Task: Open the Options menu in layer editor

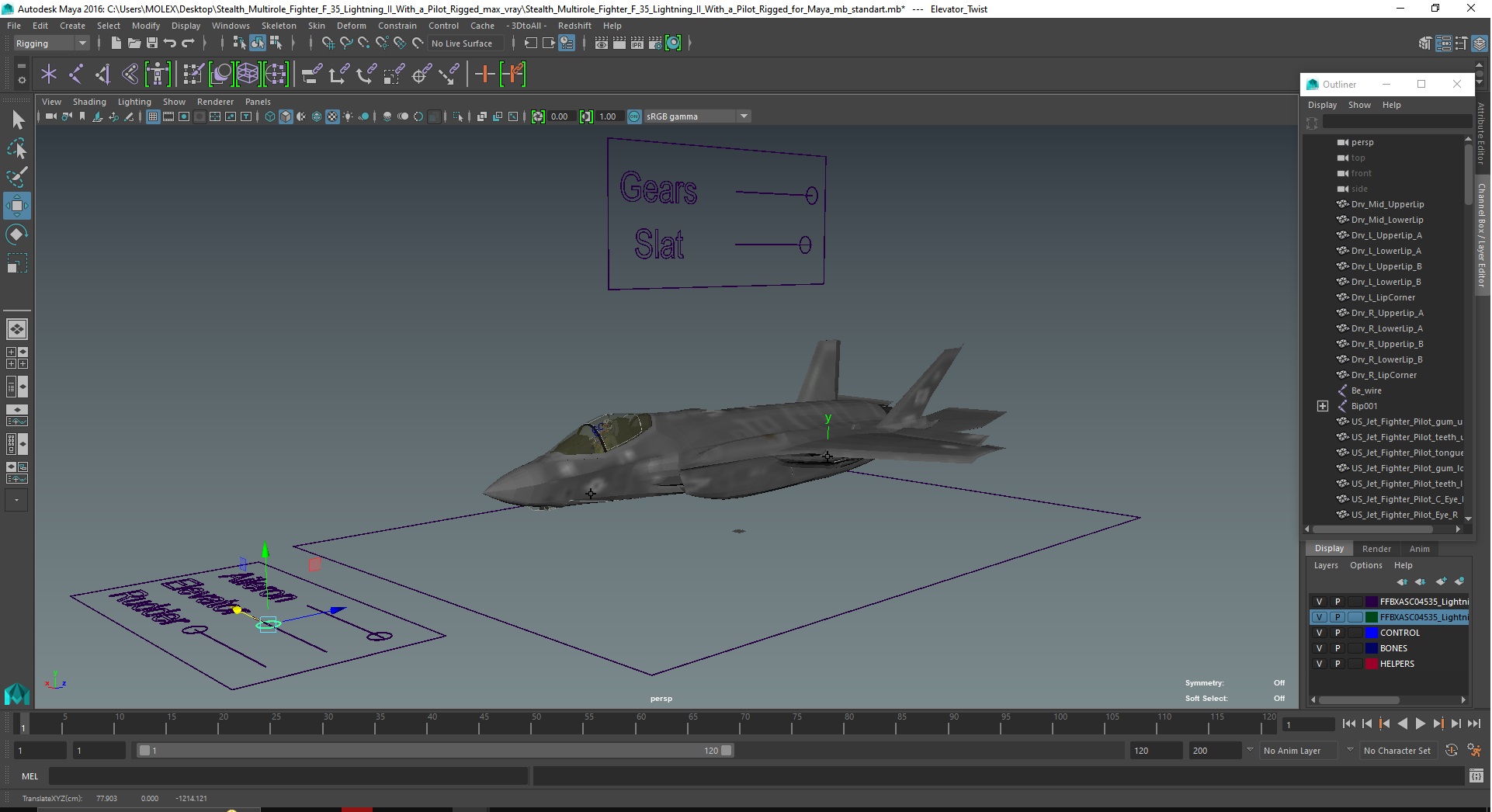Action: coord(1365,565)
